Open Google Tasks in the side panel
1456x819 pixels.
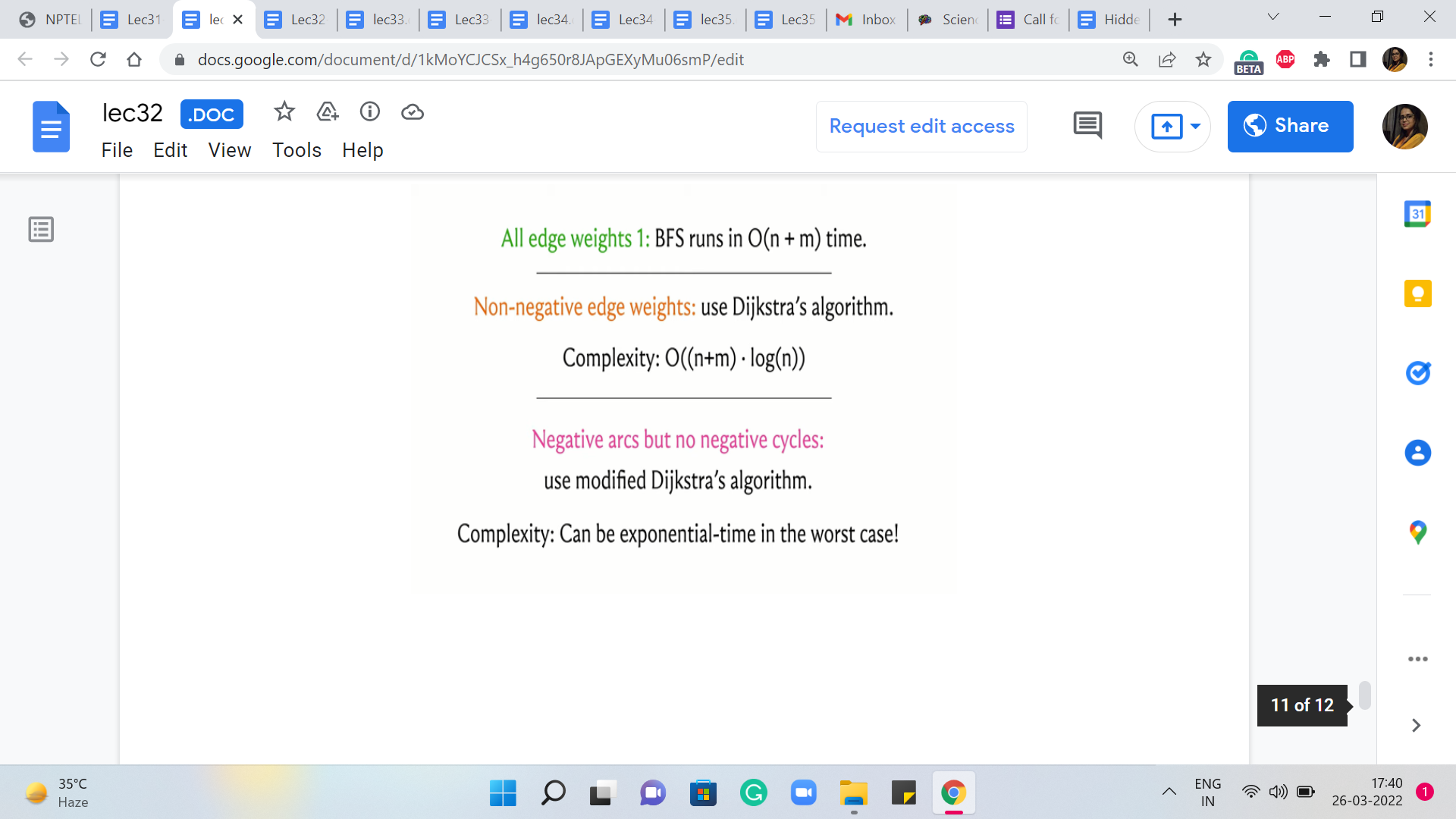1417,373
